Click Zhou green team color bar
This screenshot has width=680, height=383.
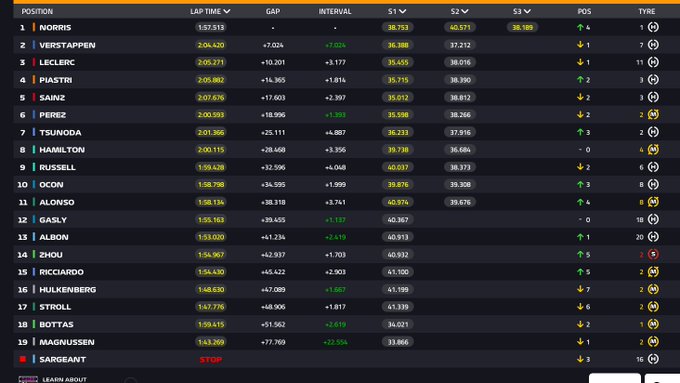pyautogui.click(x=33, y=255)
